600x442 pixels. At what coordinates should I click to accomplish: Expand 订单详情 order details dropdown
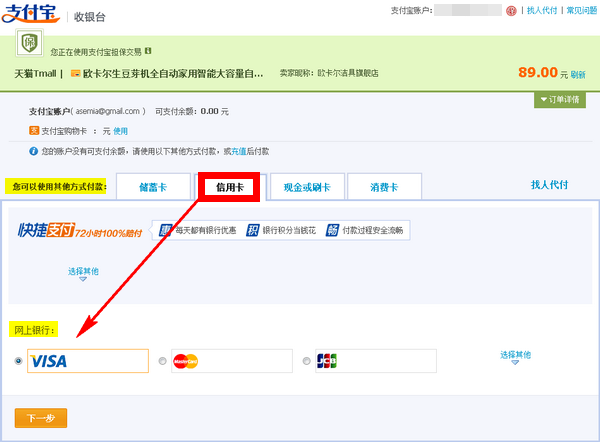[560, 100]
